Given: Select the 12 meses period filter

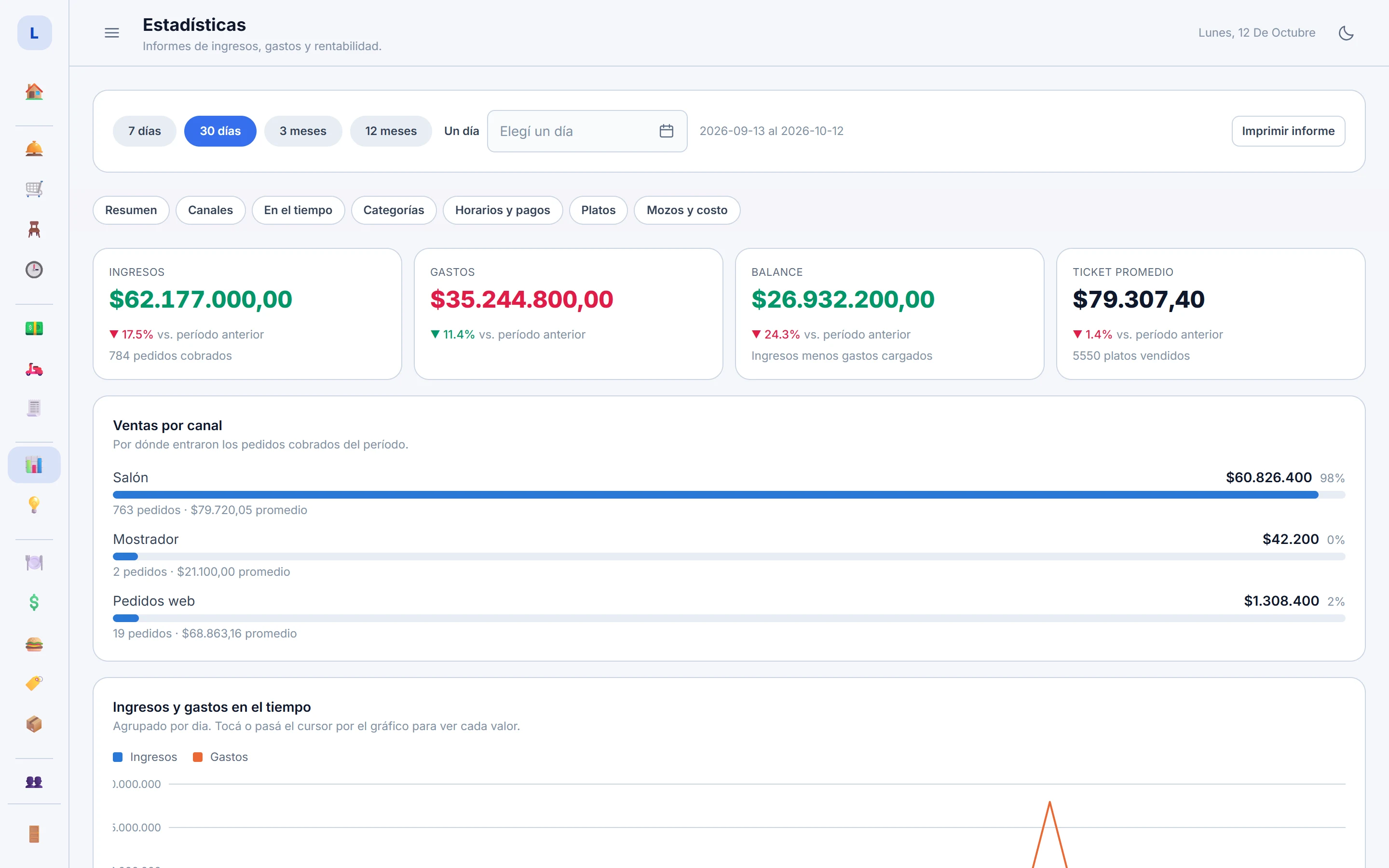Looking at the screenshot, I should 391,131.
